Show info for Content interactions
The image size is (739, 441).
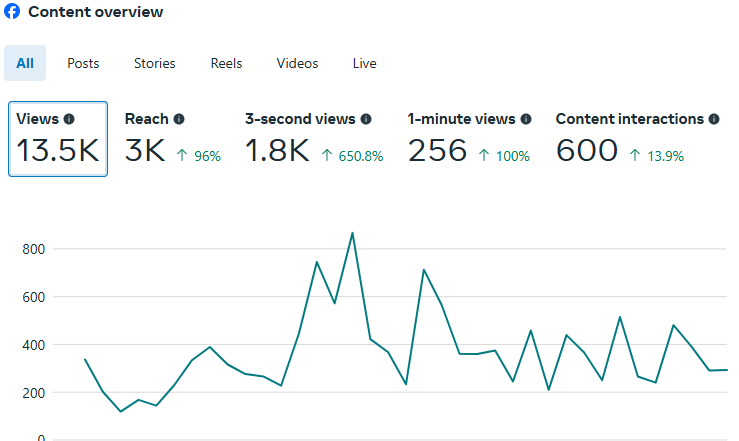pyautogui.click(x=714, y=119)
